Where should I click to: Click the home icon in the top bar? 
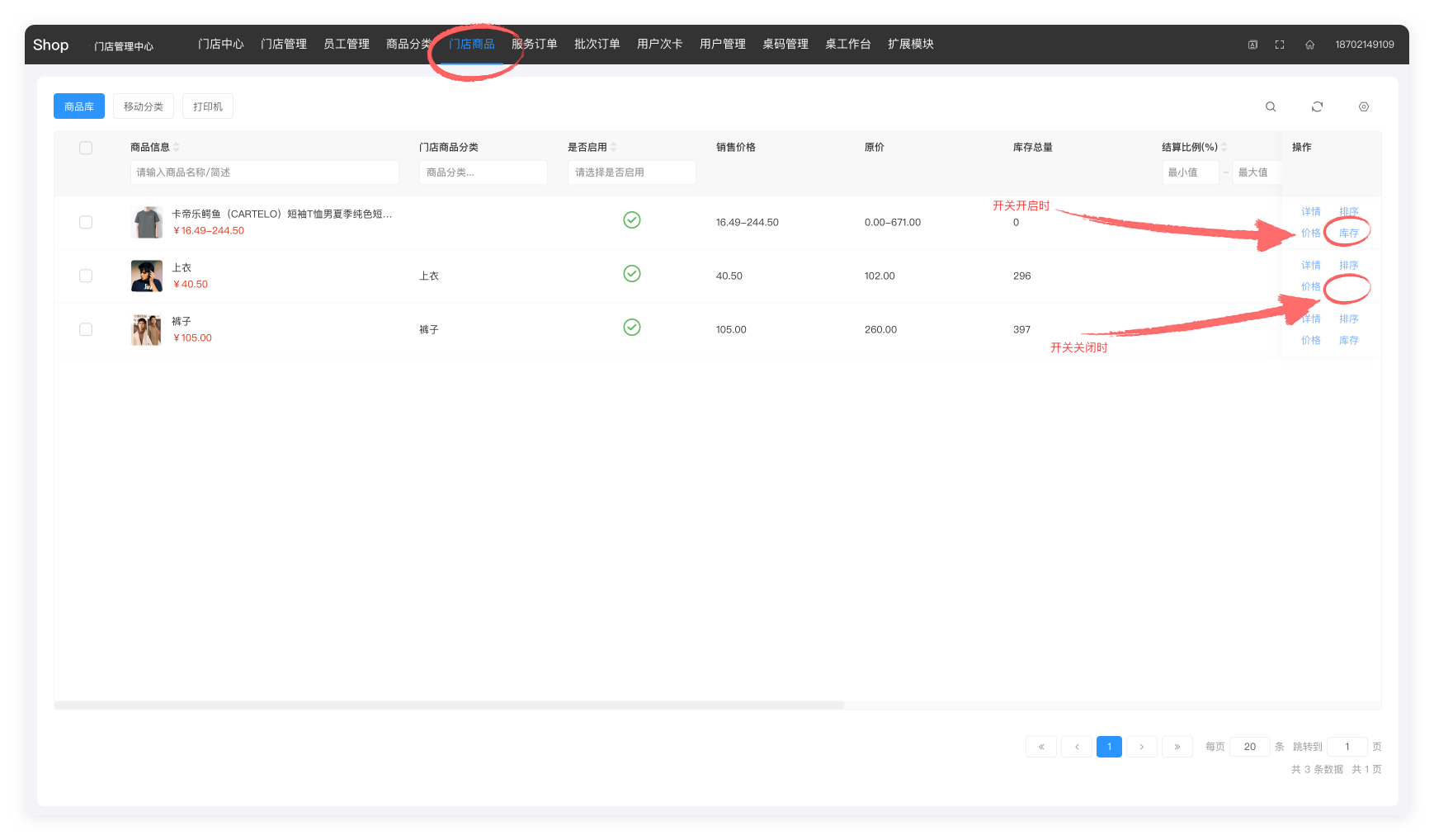(1309, 45)
